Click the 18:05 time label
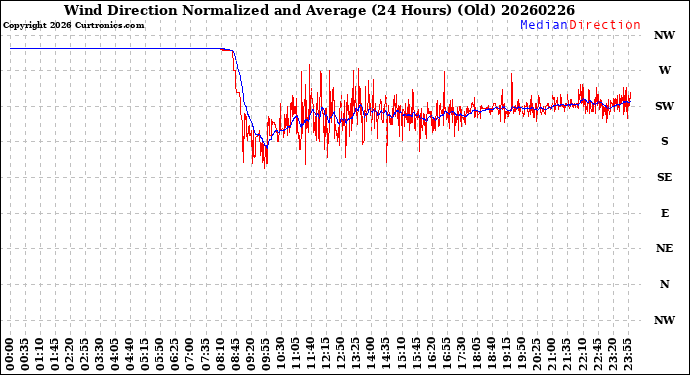Screen dimensions: 690x375 click(x=476, y=354)
